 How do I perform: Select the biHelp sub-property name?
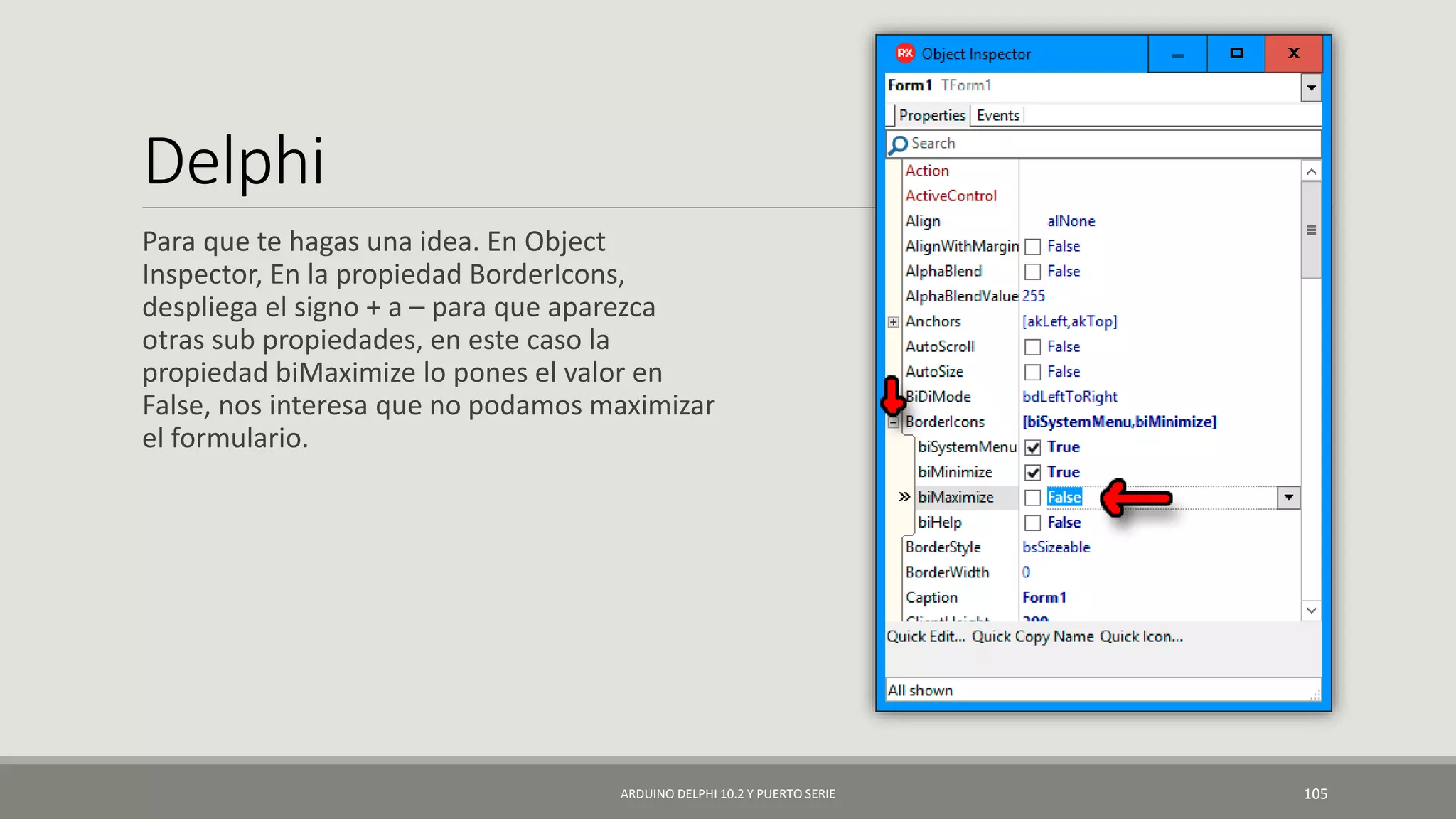click(x=939, y=522)
